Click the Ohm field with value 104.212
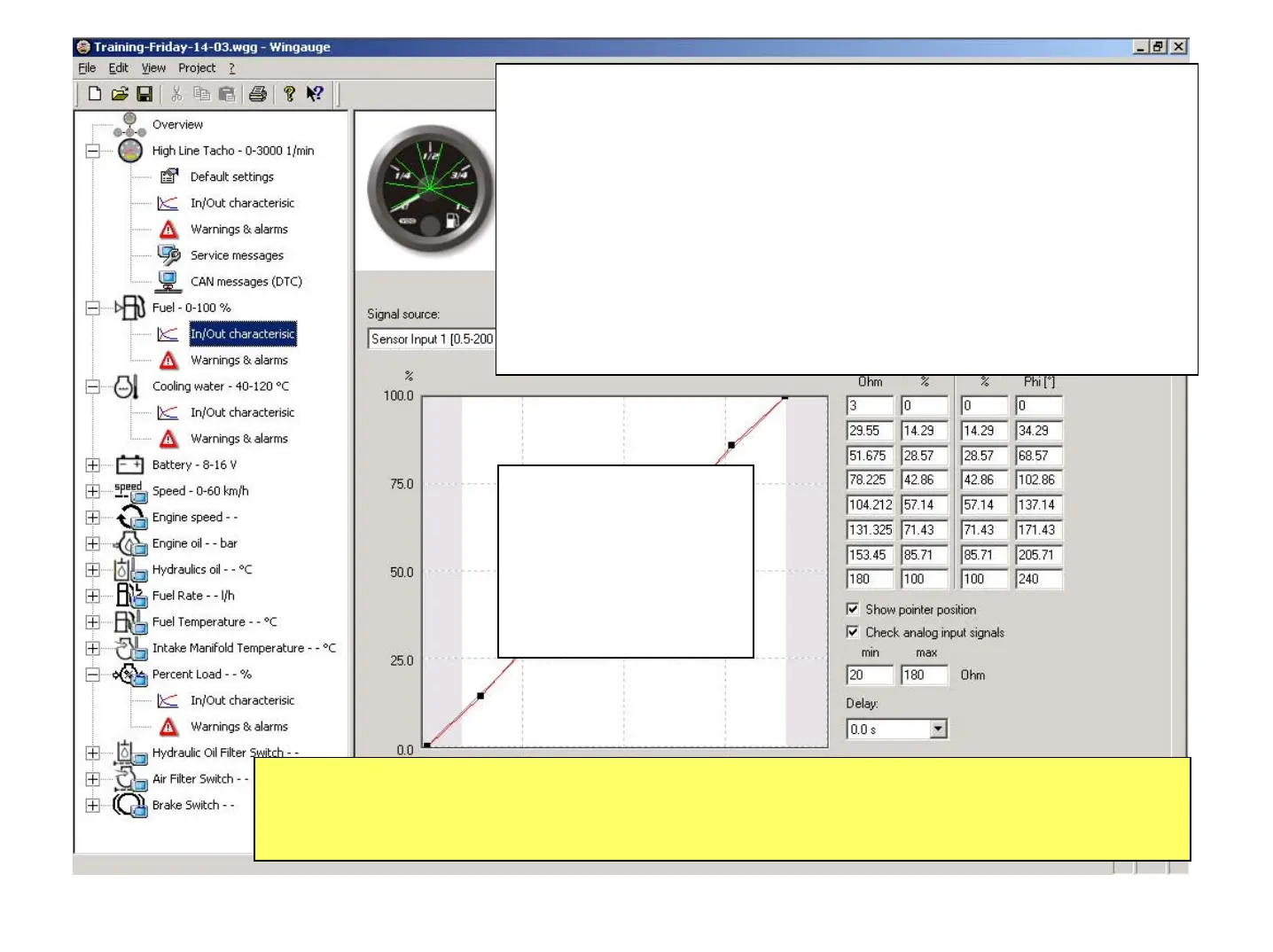Screen dimensions: 1273x952 click(x=870, y=504)
